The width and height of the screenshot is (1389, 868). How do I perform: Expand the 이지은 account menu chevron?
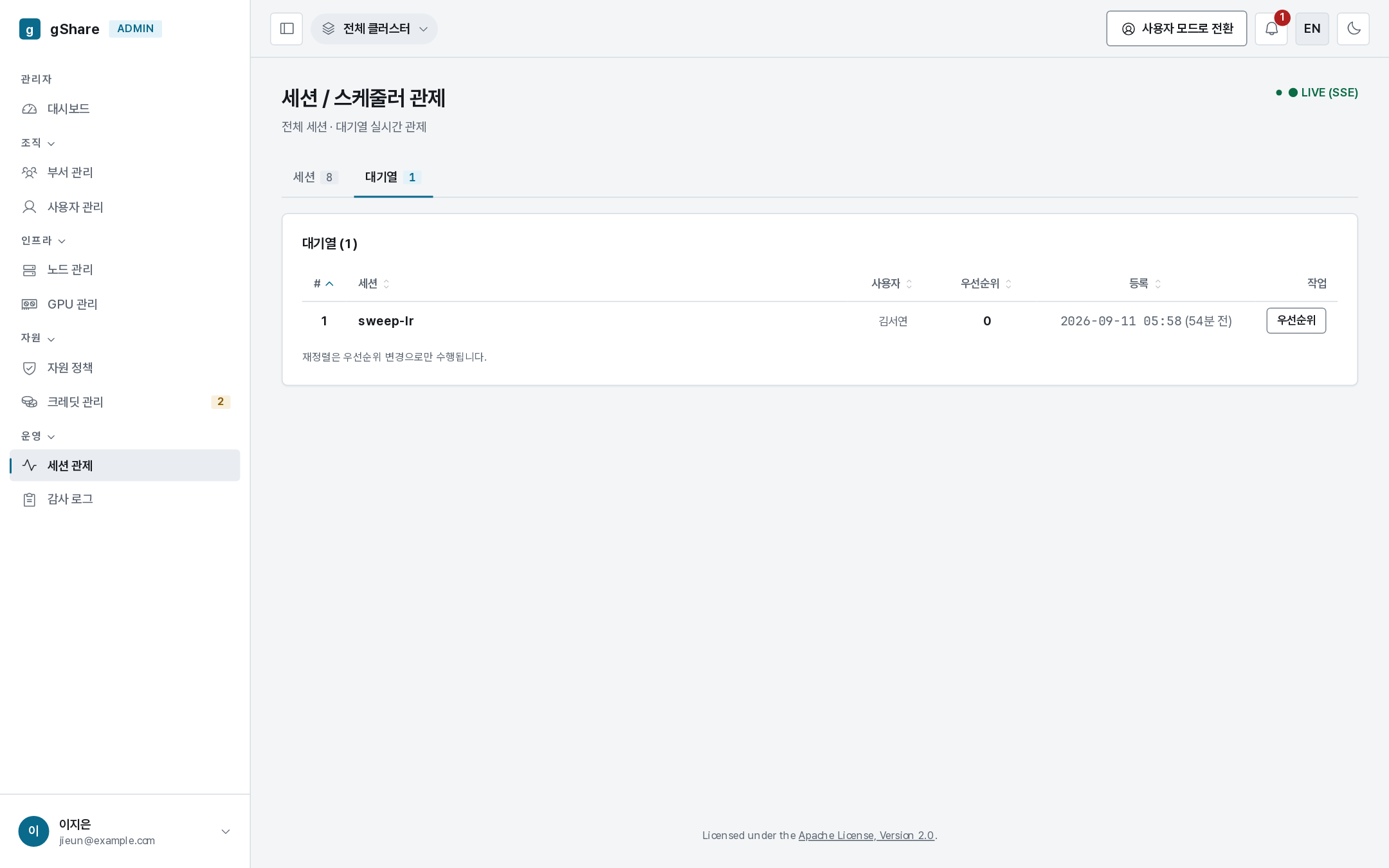(x=226, y=831)
